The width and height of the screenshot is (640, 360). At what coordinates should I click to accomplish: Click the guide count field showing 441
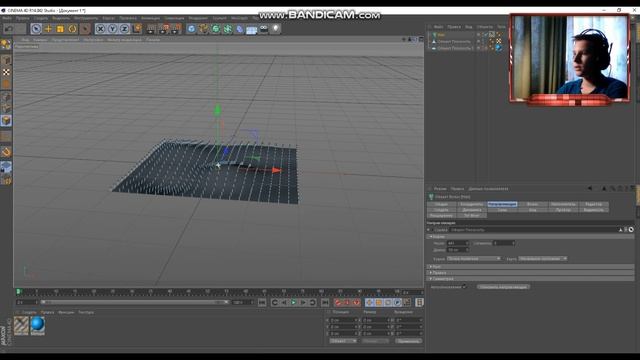(458, 243)
